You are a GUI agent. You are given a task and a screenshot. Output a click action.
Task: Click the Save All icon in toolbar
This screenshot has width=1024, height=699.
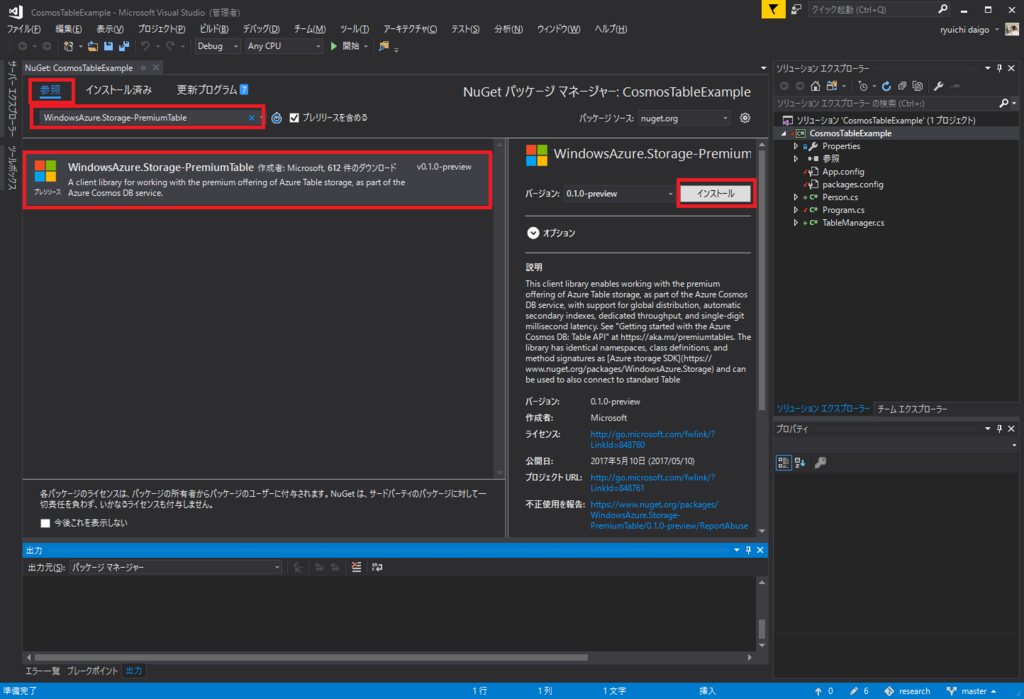coord(123,46)
